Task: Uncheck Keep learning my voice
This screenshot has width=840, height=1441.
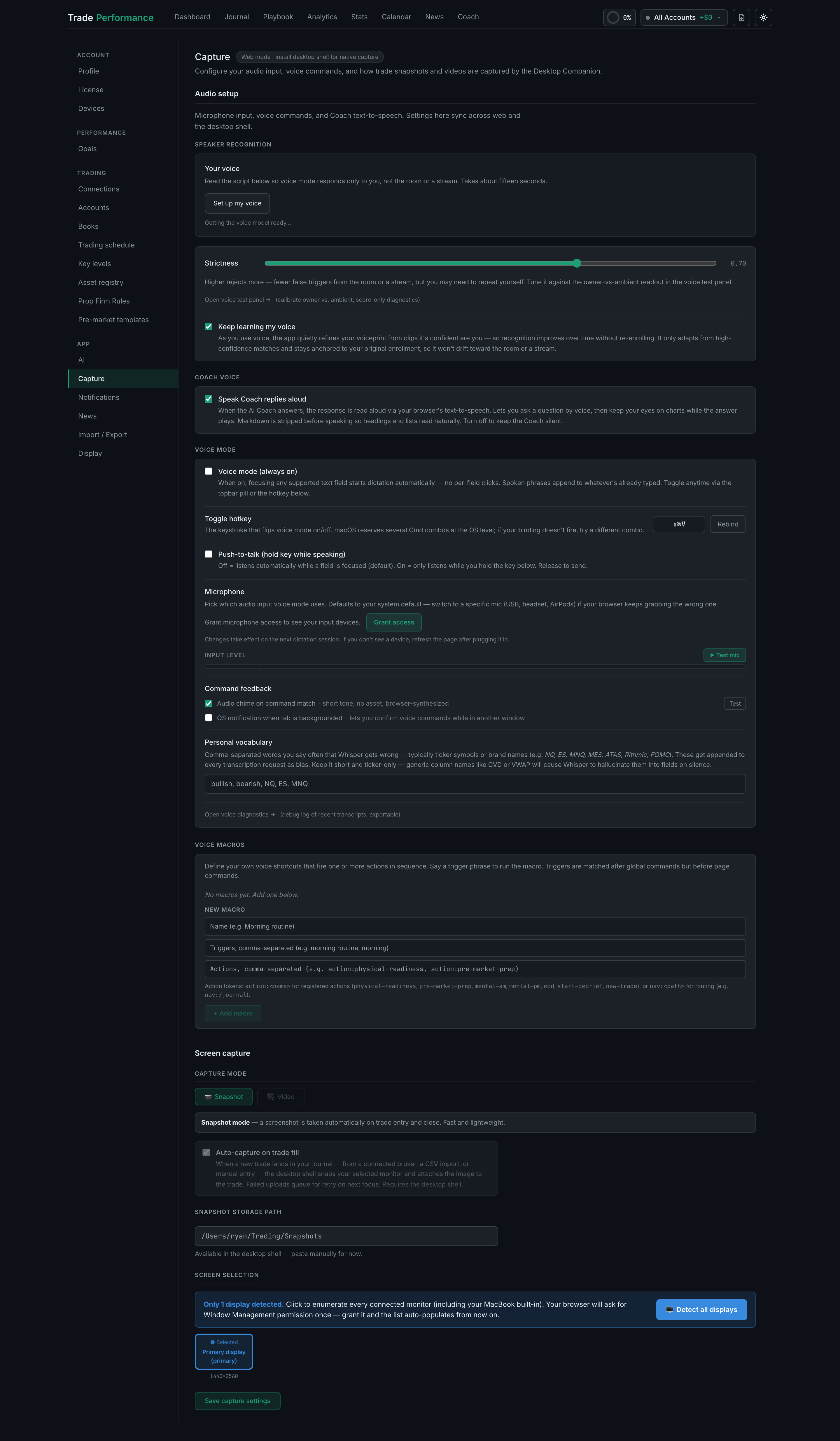Action: [x=209, y=327]
